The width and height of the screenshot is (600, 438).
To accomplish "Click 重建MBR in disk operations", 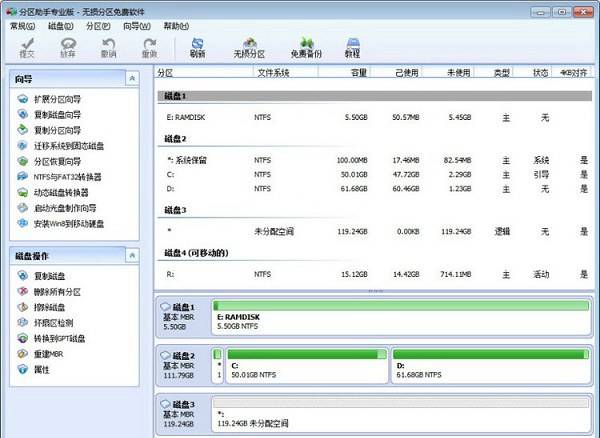I will (50, 354).
